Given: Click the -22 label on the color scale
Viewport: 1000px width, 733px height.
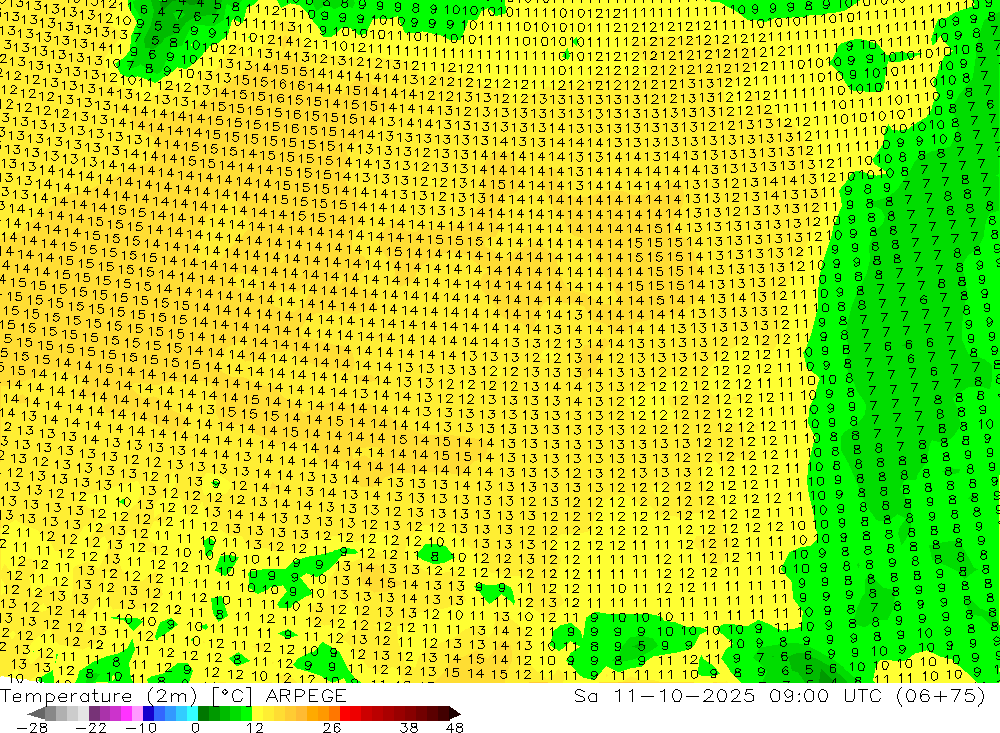Looking at the screenshot, I should [91, 728].
